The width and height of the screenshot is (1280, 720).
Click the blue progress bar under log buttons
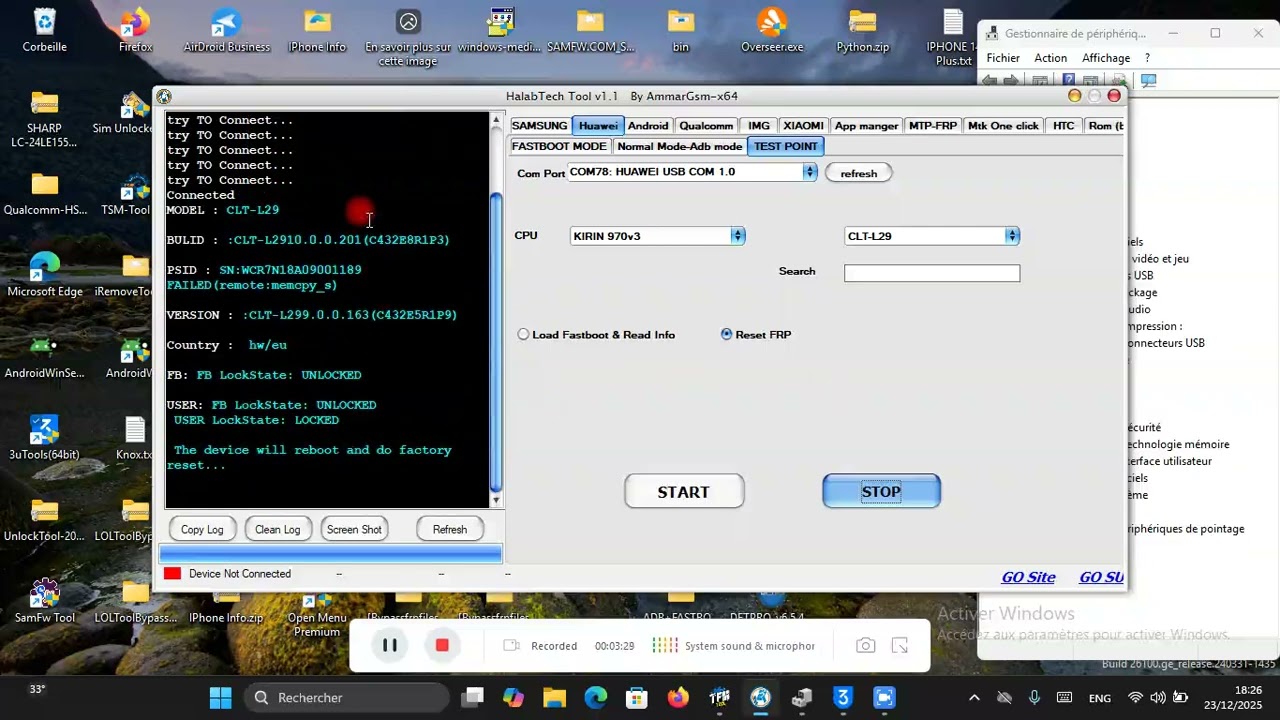[x=330, y=554]
